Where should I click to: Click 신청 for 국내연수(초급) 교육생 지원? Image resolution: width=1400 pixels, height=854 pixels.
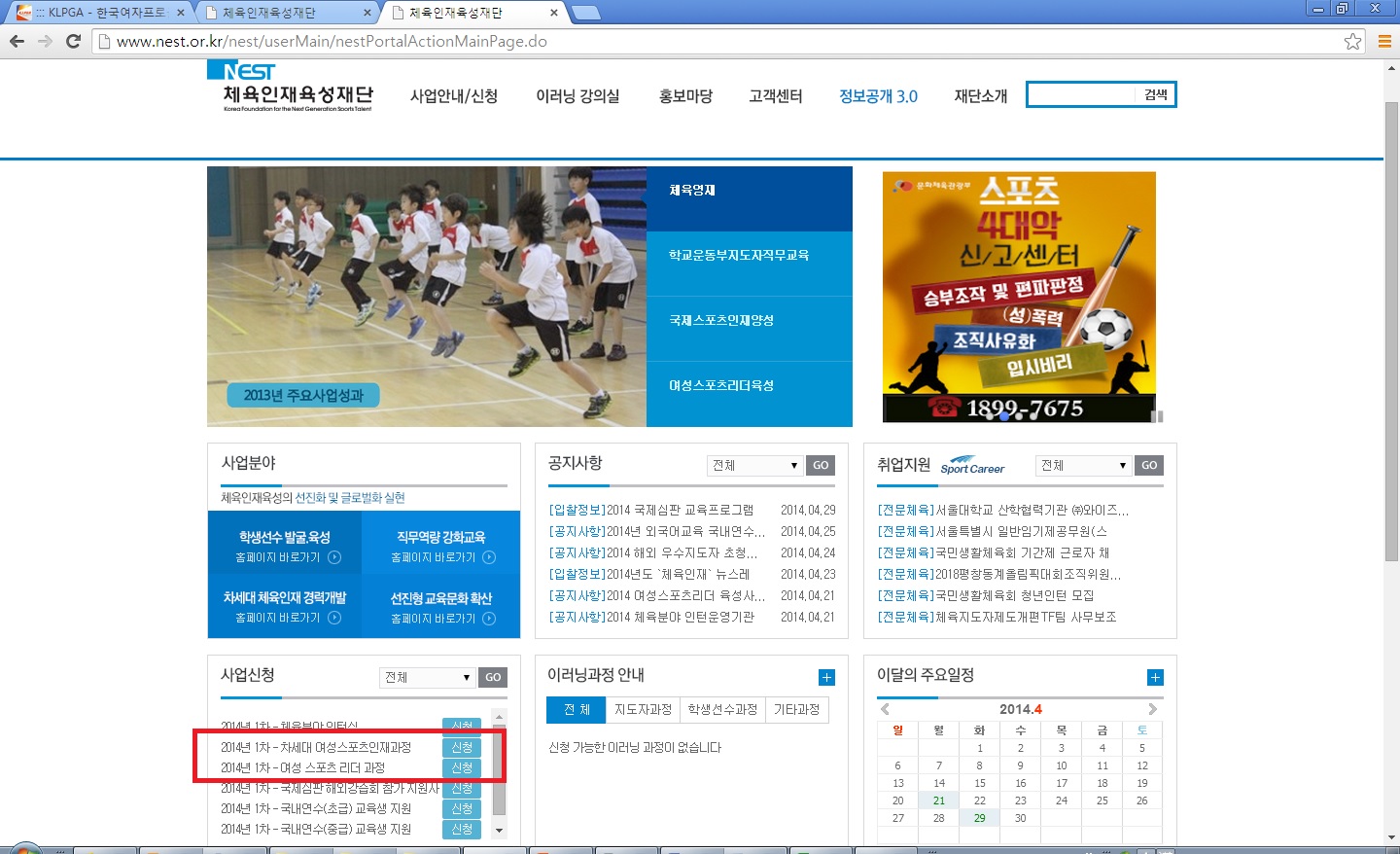tap(462, 808)
